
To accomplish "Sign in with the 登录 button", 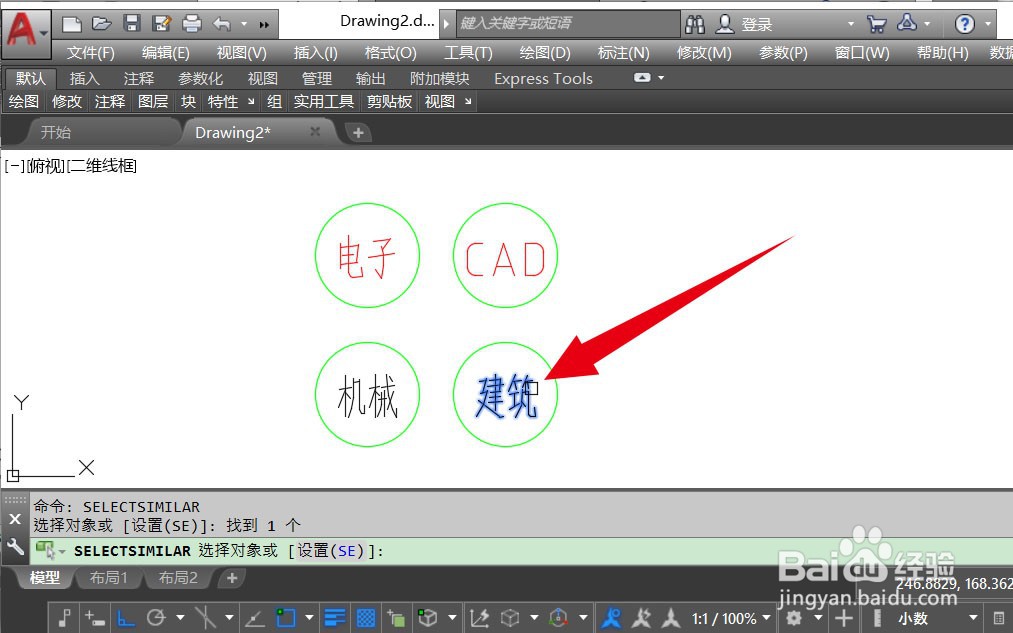I will click(757, 25).
